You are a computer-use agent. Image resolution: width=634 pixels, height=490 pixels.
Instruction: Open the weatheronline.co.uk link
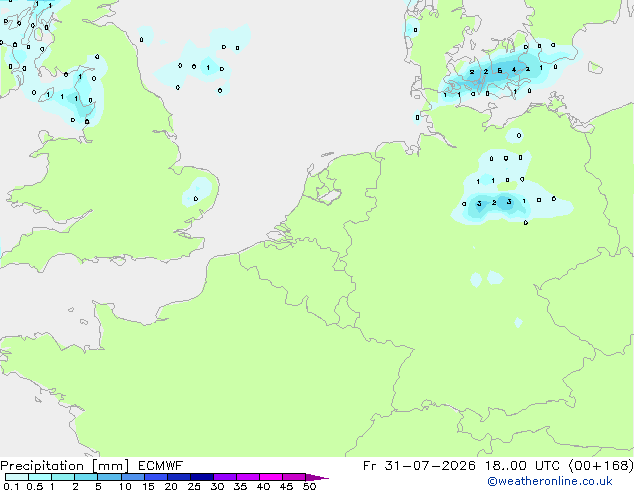point(550,481)
